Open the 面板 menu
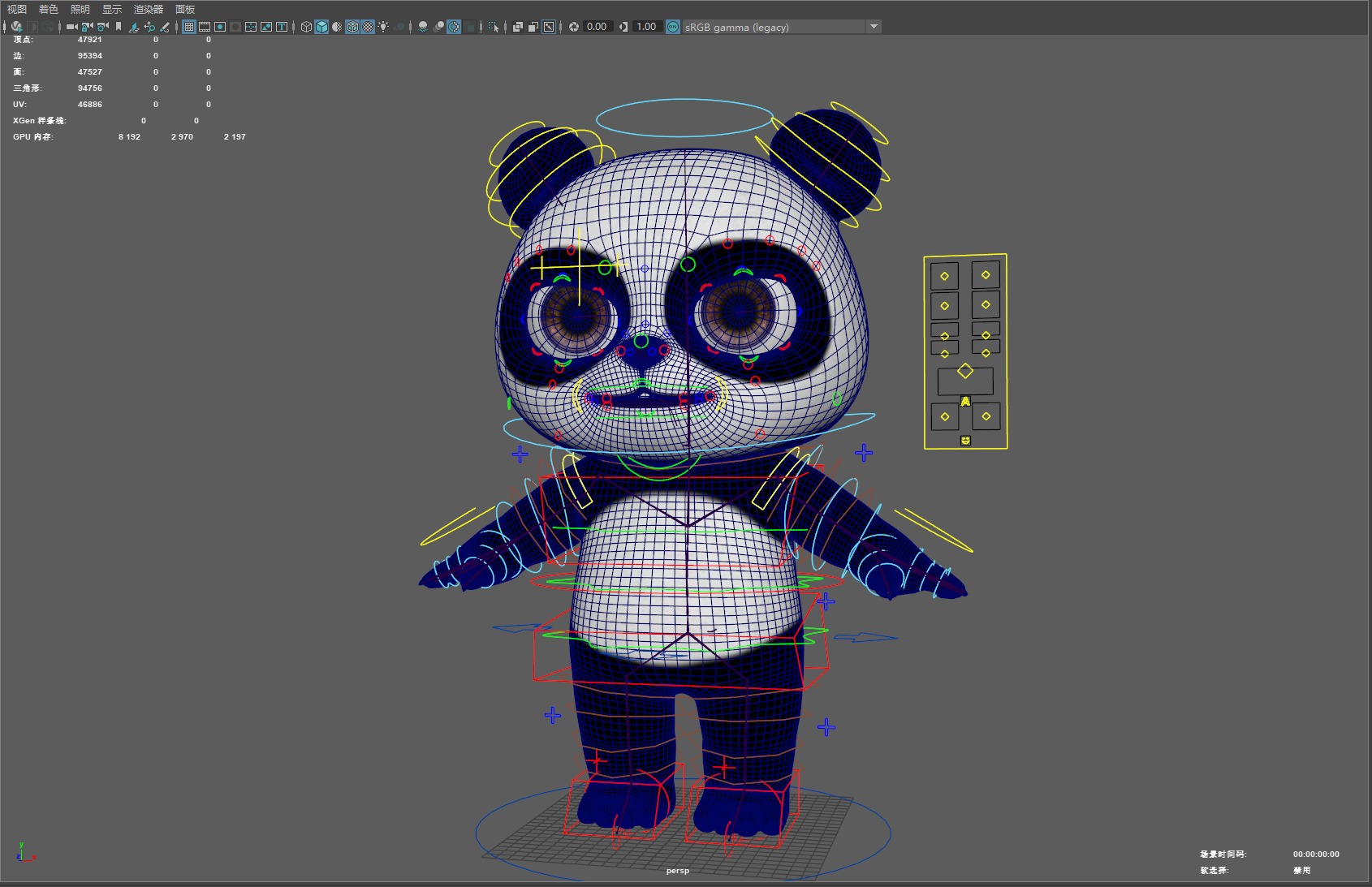 (185, 9)
